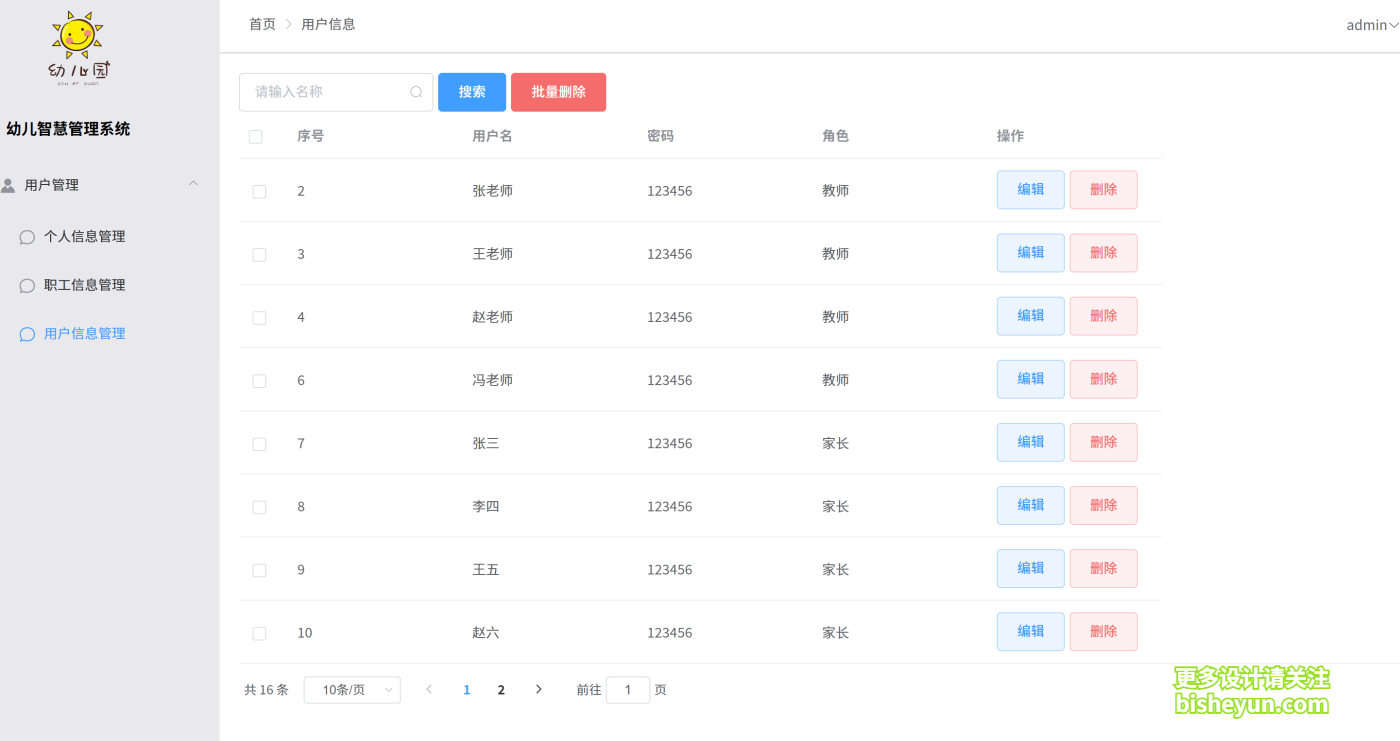
Task: Delete the 张三 row
Action: point(1104,442)
